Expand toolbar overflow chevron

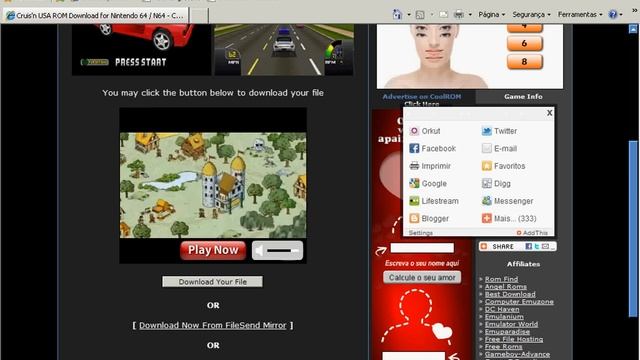tap(634, 11)
